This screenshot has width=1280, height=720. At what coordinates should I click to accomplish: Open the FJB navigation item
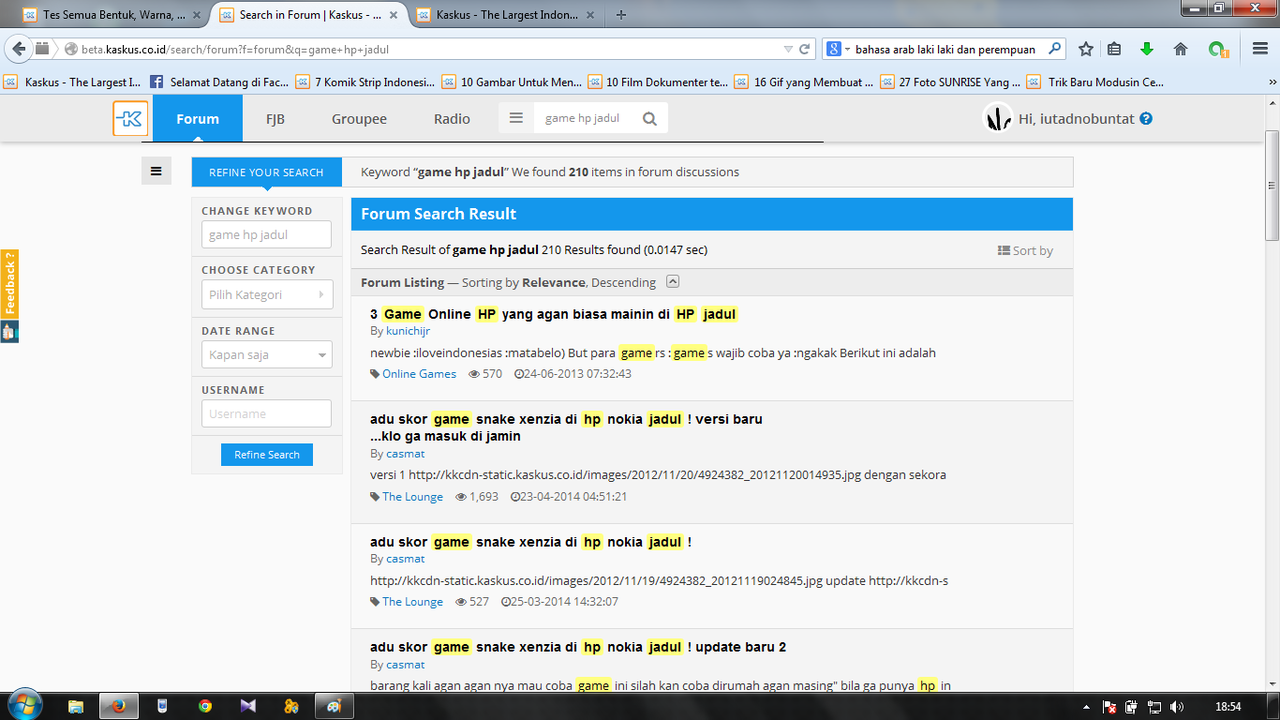275,118
